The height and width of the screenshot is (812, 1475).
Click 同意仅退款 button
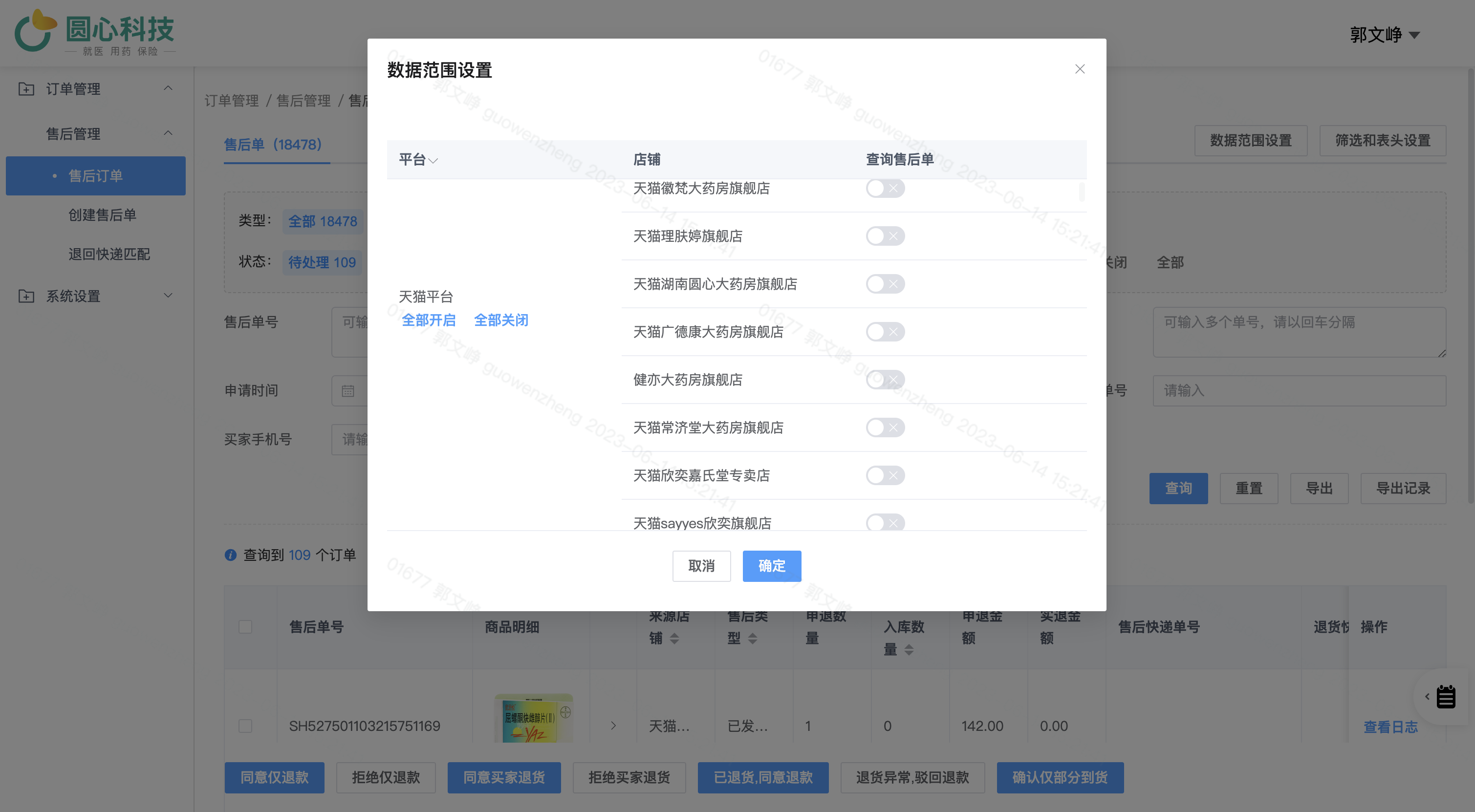(x=274, y=778)
